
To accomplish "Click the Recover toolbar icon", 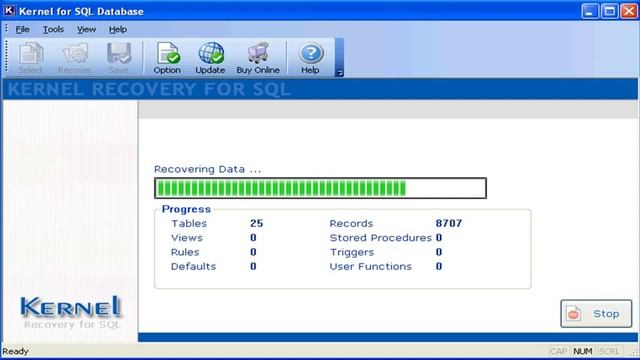I will [75, 58].
